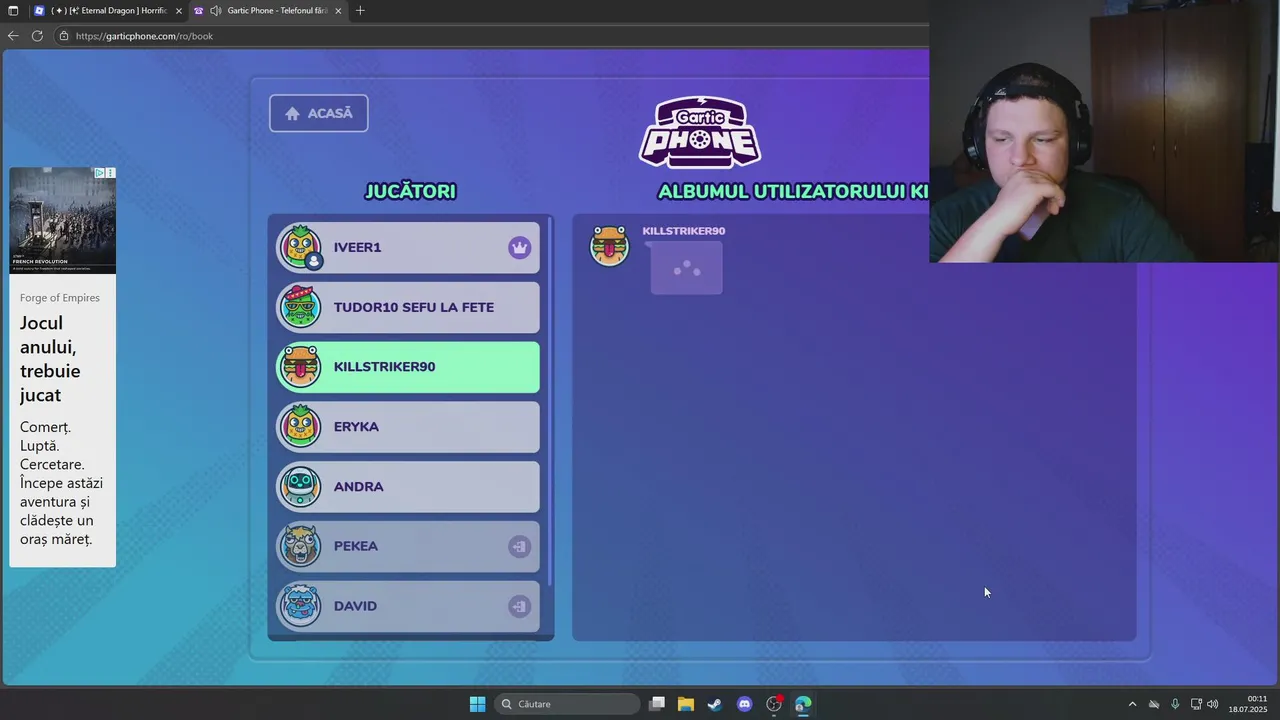
Task: Select the highlighted KILLSTRIKER90 player row
Action: click(x=408, y=367)
